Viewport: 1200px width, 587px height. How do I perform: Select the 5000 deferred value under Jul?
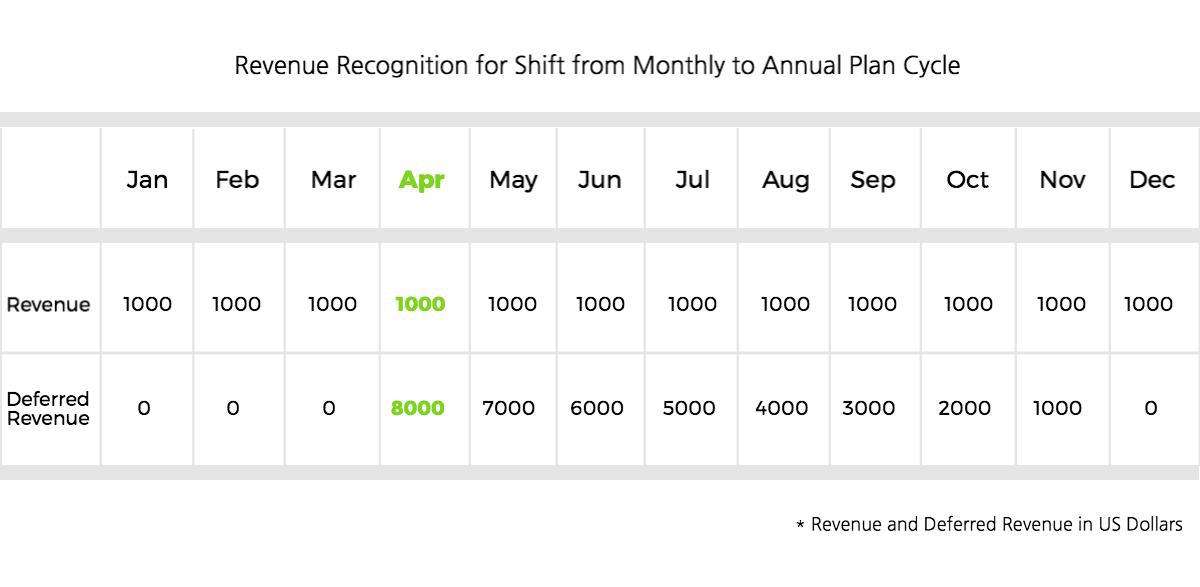pos(689,408)
